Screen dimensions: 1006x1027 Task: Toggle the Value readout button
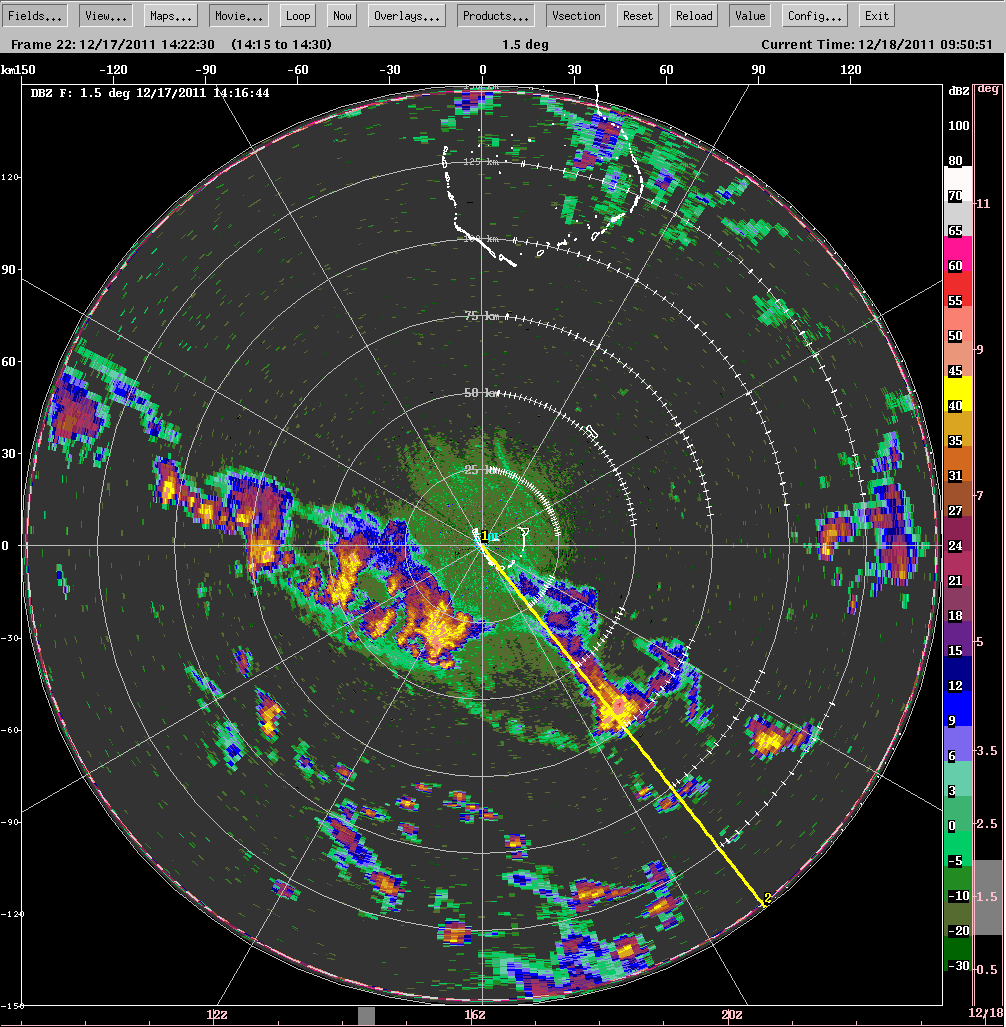[750, 16]
